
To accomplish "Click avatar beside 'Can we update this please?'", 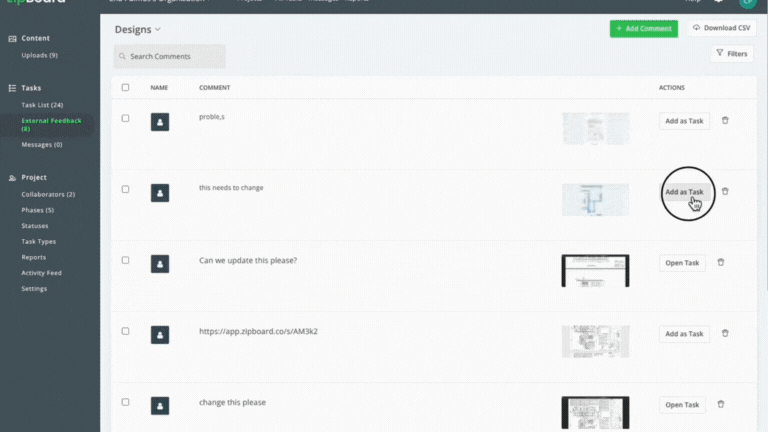I will click(160, 264).
